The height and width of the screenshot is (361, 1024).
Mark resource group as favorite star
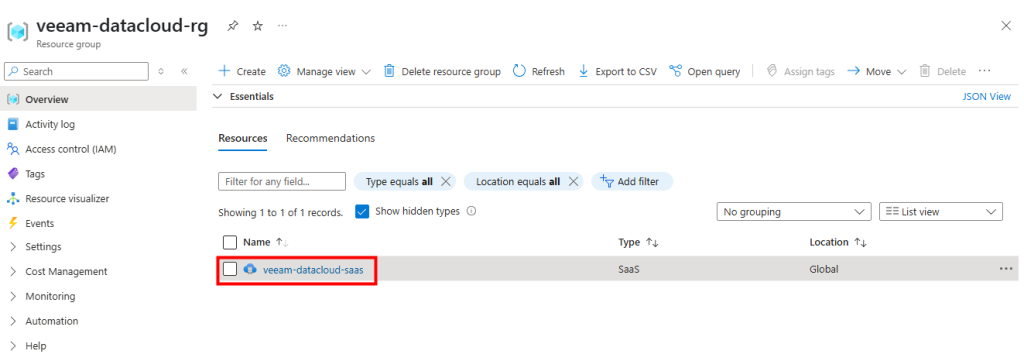[x=258, y=26]
